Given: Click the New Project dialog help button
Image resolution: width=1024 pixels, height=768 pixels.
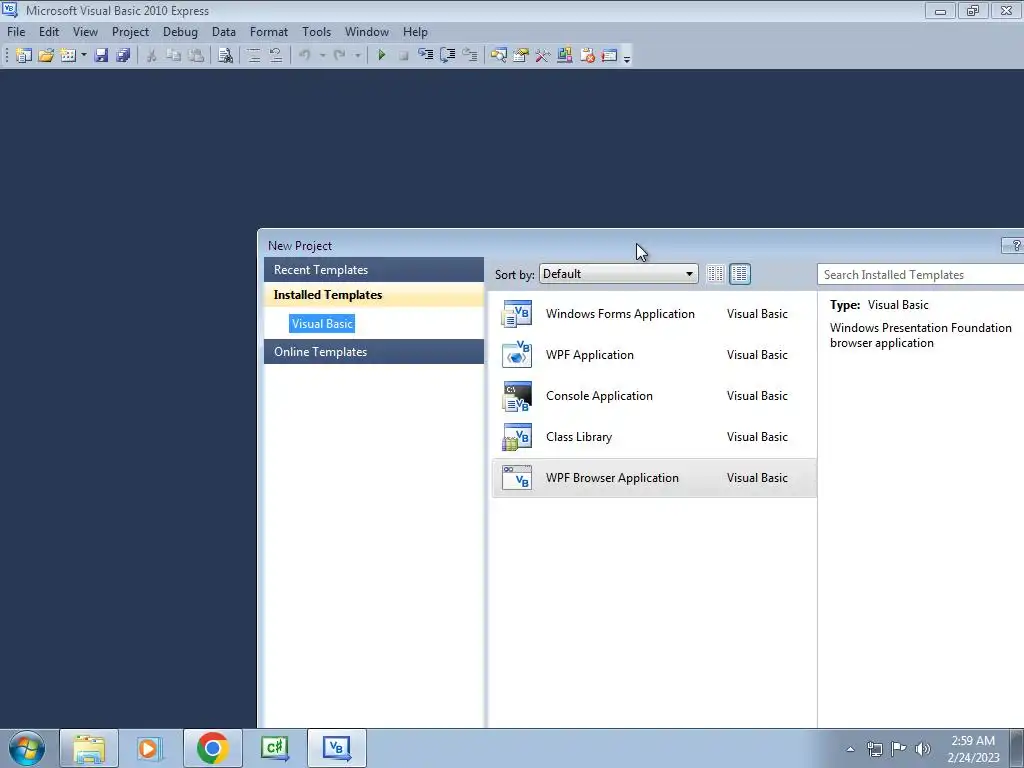Looking at the screenshot, I should click(1014, 246).
